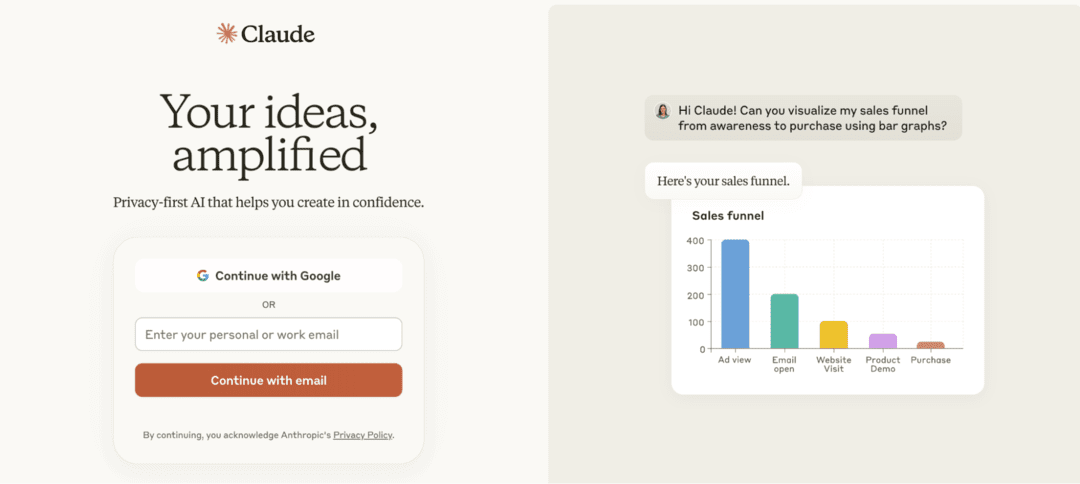1080x484 pixels.
Task: Click the user's sales funnel request message
Action: [812, 118]
